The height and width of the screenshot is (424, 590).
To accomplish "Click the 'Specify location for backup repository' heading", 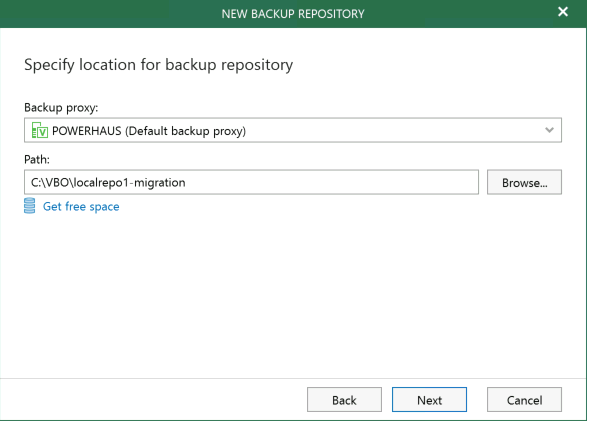I will click(158, 65).
